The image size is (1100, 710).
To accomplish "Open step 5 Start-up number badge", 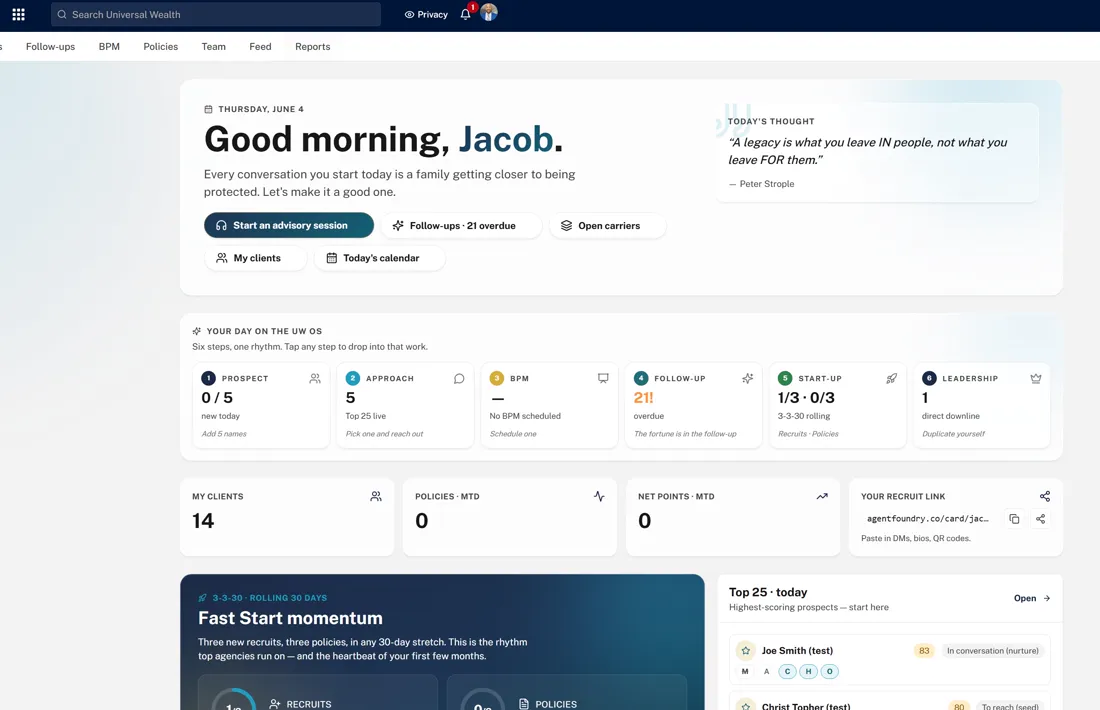I will (785, 378).
